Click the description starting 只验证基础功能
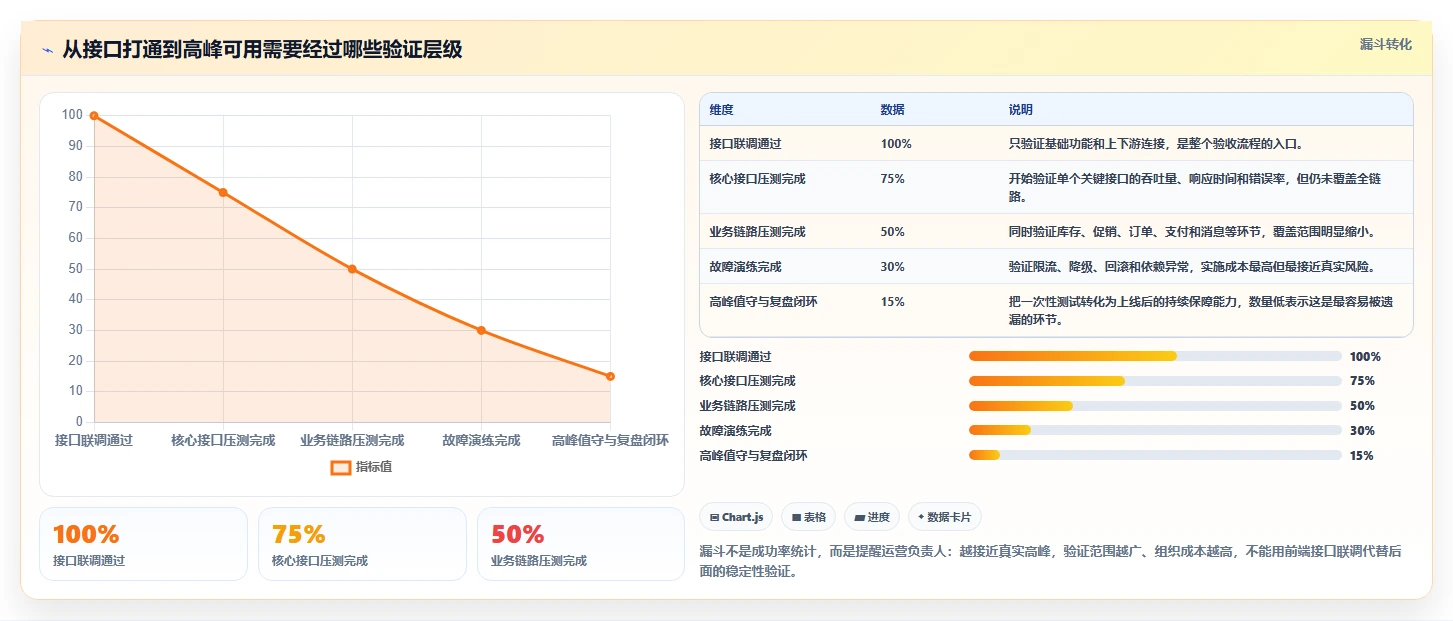 click(x=1156, y=144)
